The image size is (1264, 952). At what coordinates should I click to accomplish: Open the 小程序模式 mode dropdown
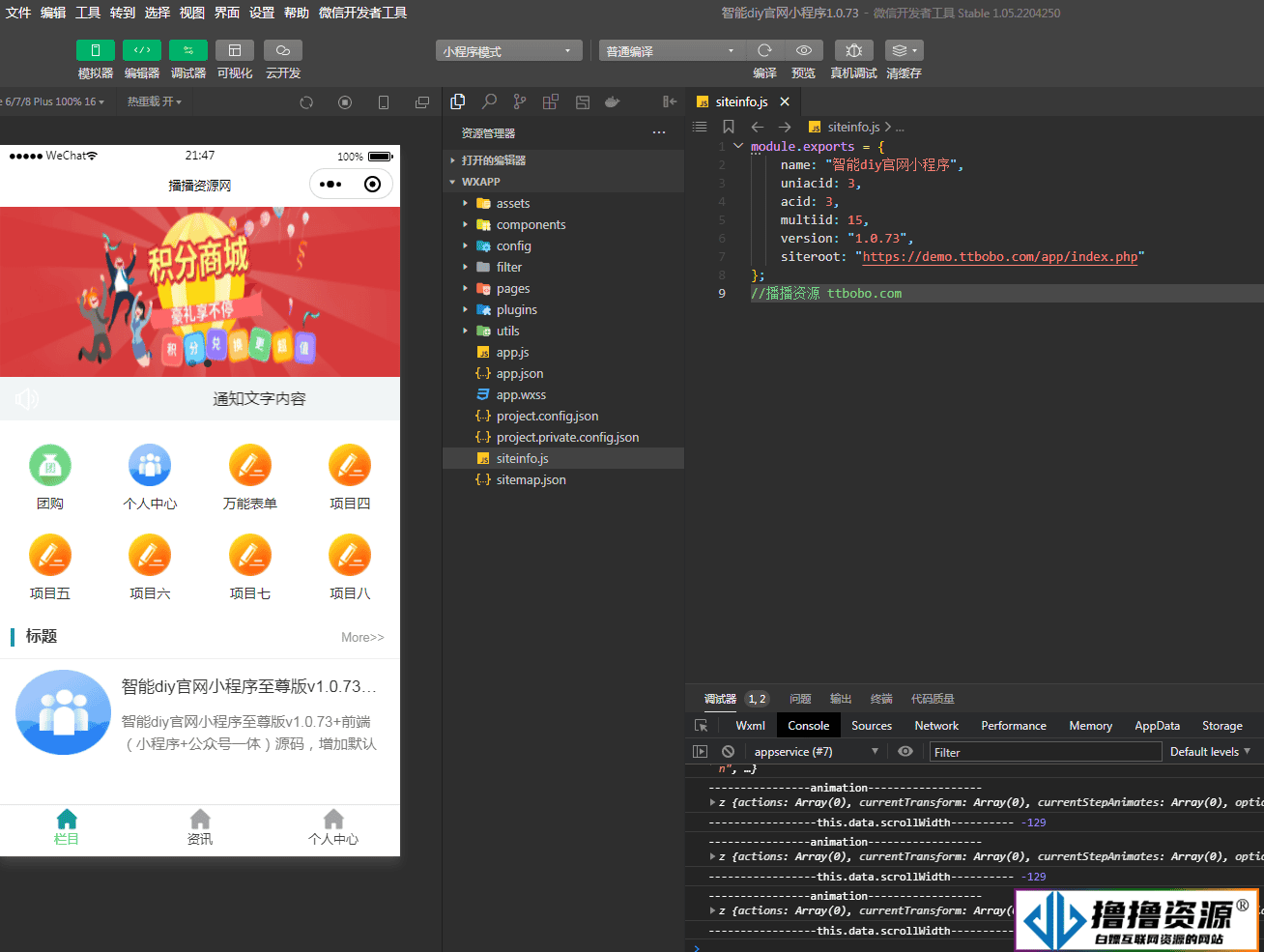tap(509, 51)
